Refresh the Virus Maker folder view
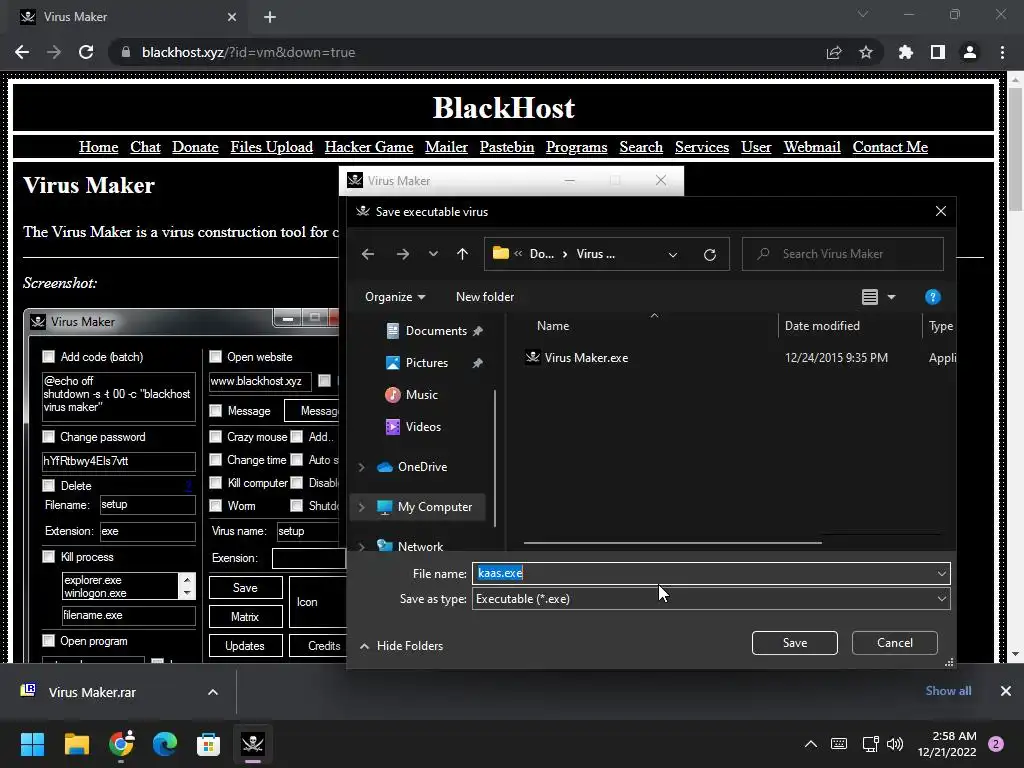Screen dimensions: 1024x768 [x=710, y=254]
